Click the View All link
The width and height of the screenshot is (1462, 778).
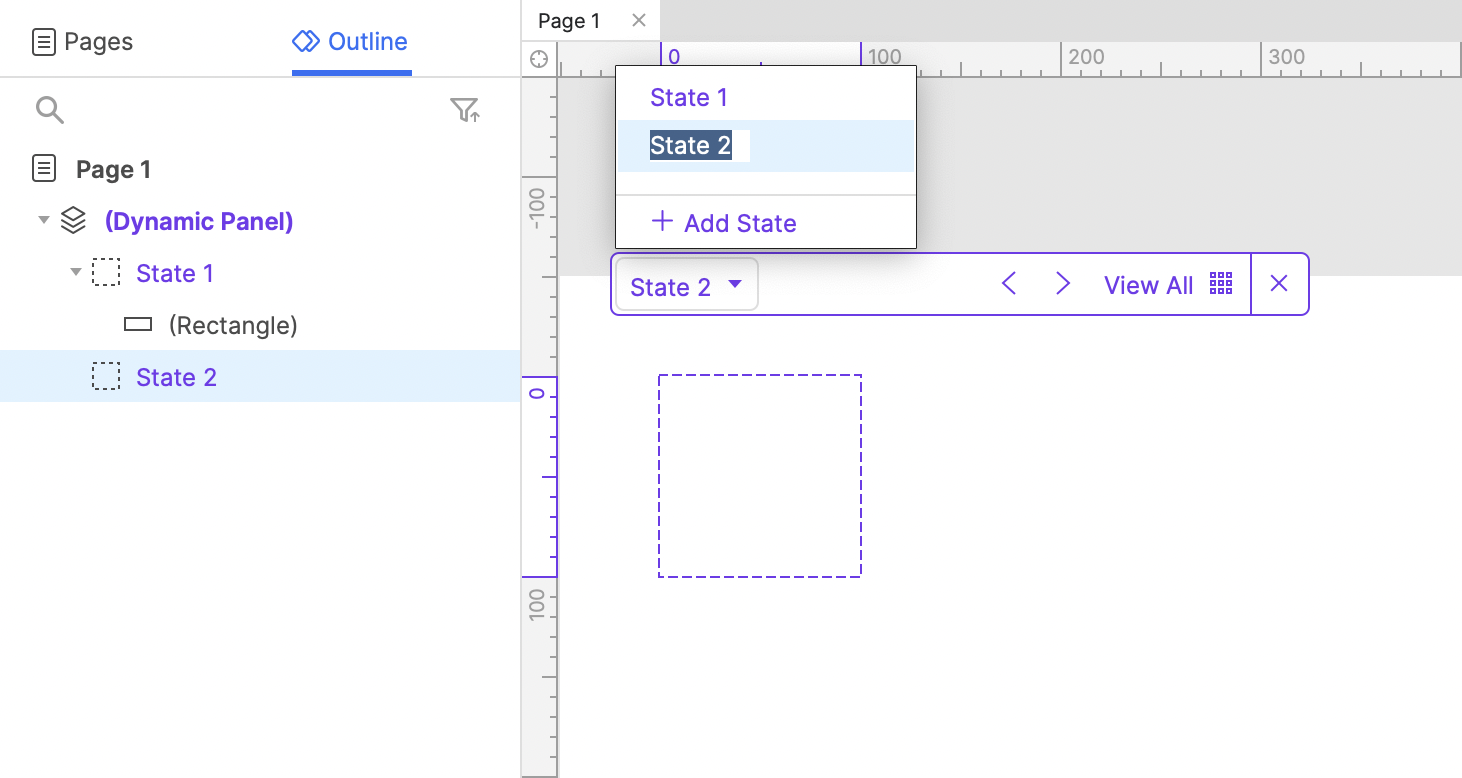click(x=1148, y=286)
